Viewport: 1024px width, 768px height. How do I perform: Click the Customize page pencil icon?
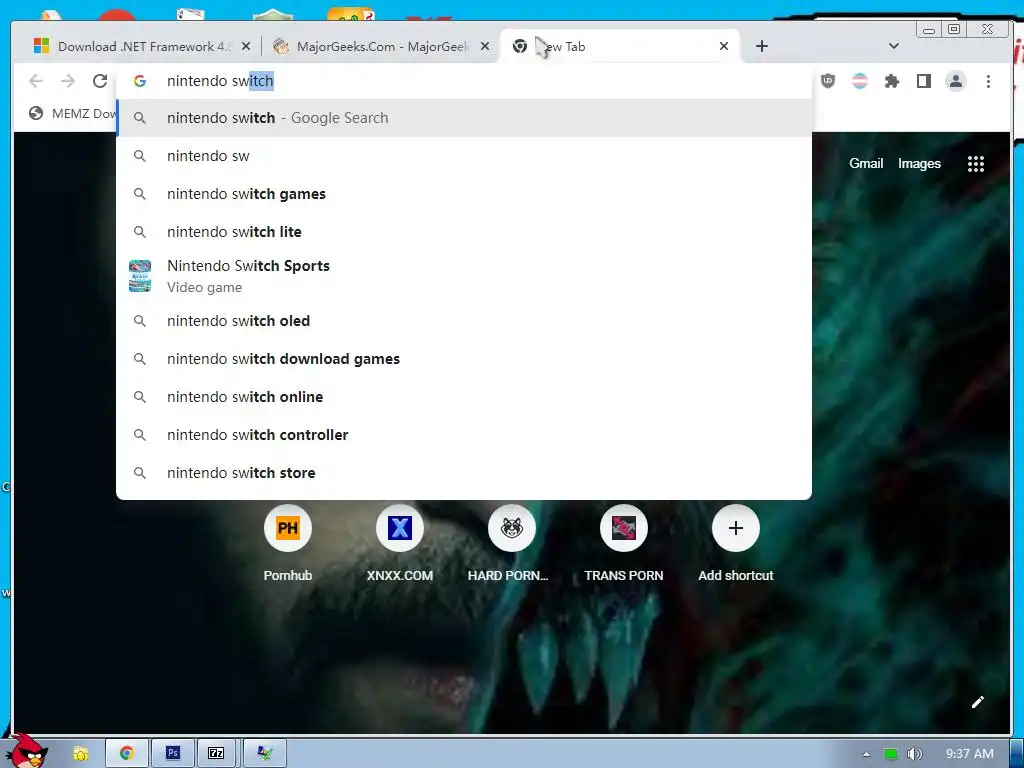pos(977,702)
